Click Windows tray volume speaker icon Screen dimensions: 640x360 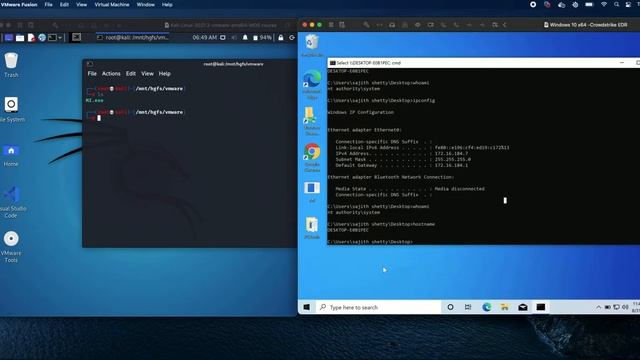click(x=625, y=307)
